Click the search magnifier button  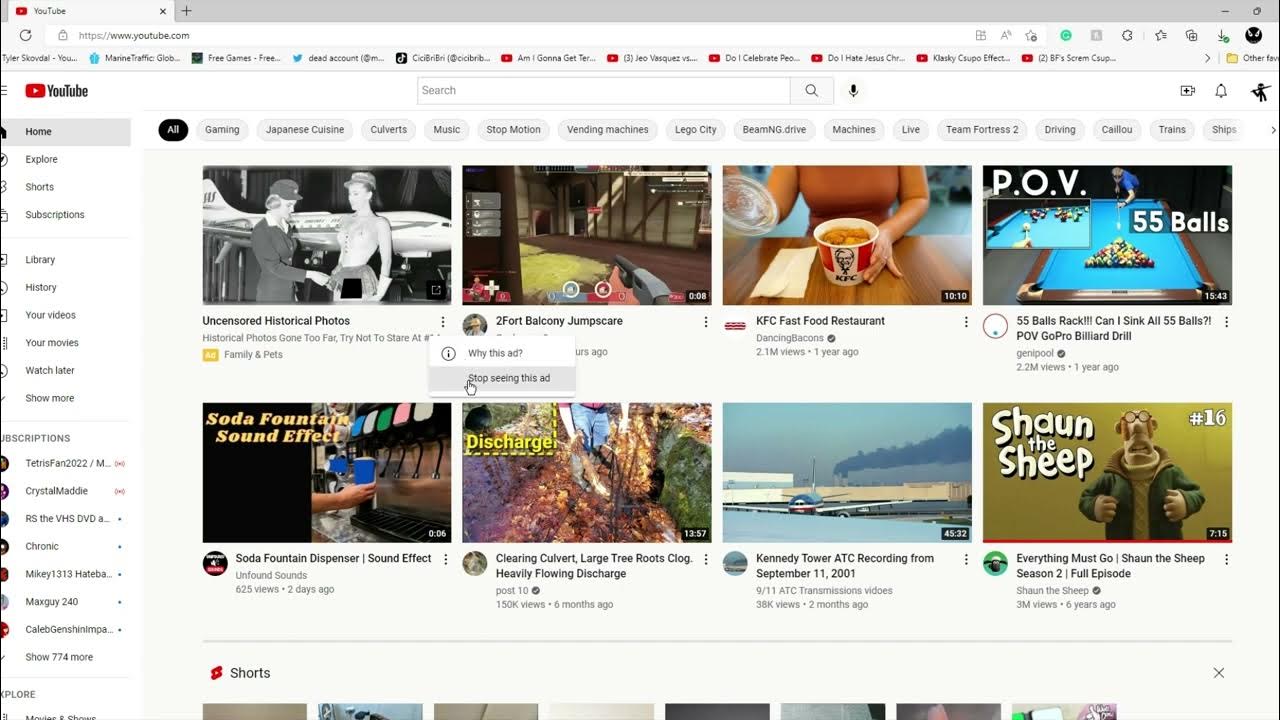pos(811,90)
